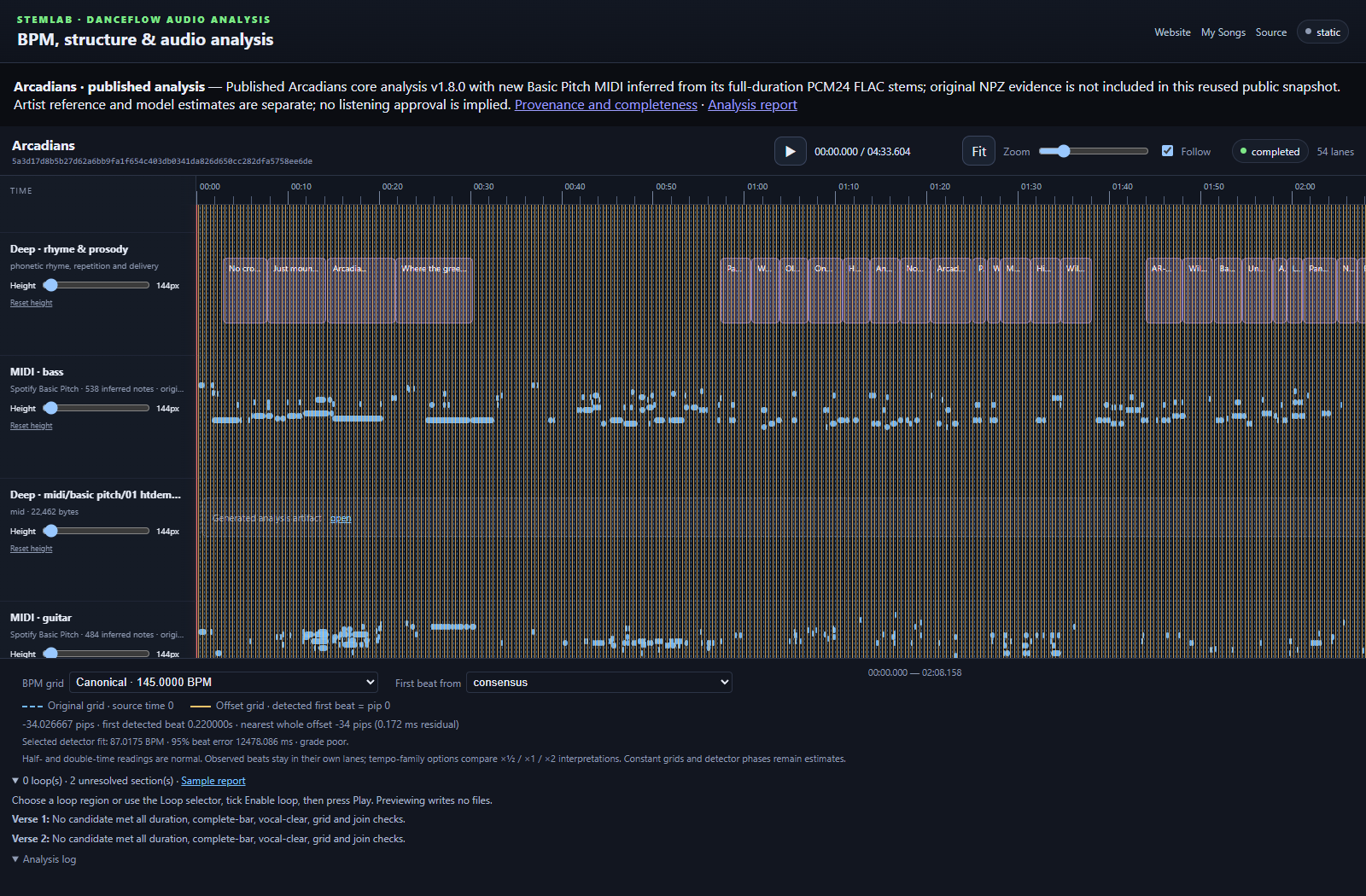Adjust the Zoom slider
Viewport: 1366px width, 896px height.
tap(1094, 151)
